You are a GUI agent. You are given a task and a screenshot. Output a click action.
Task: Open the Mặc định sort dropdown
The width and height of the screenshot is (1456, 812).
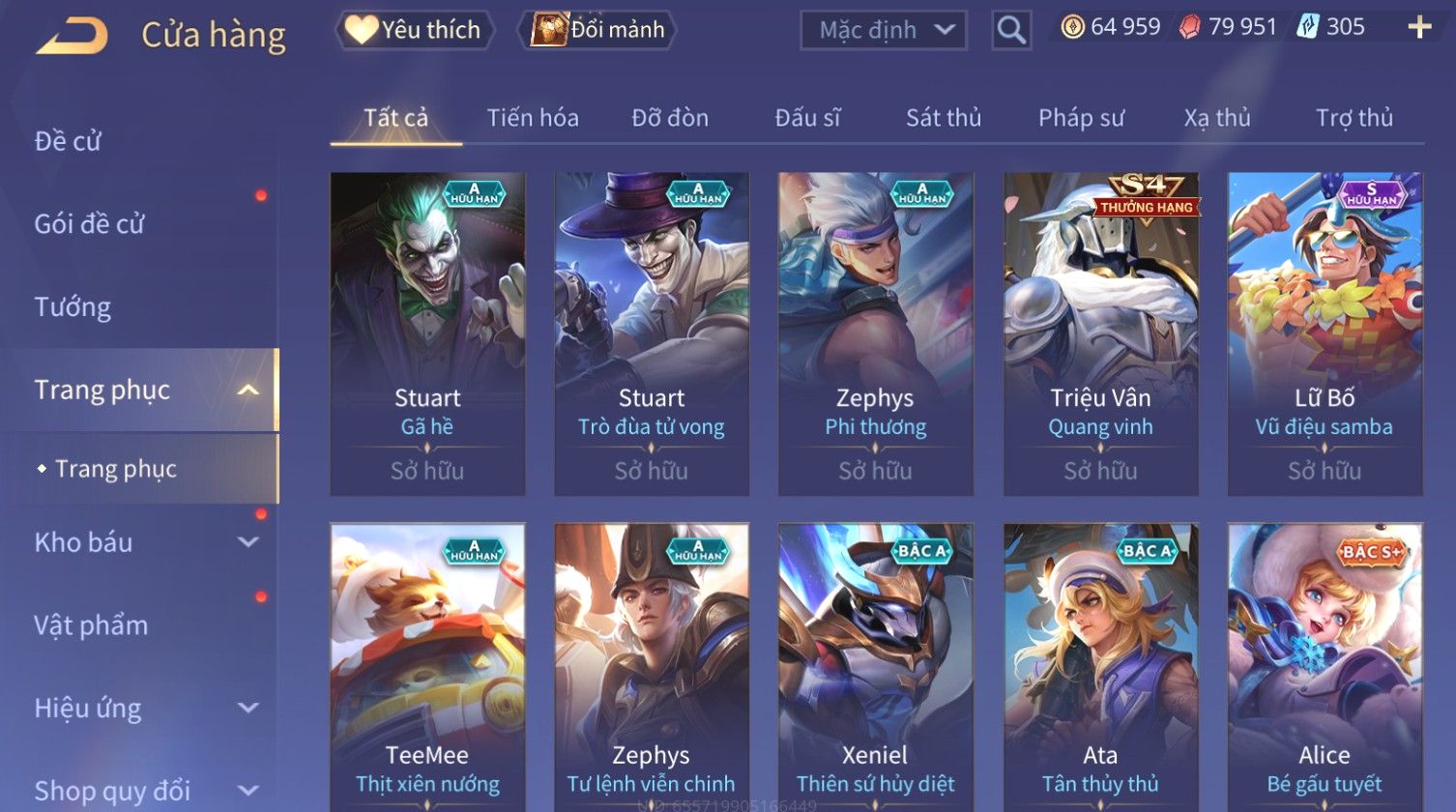click(883, 30)
